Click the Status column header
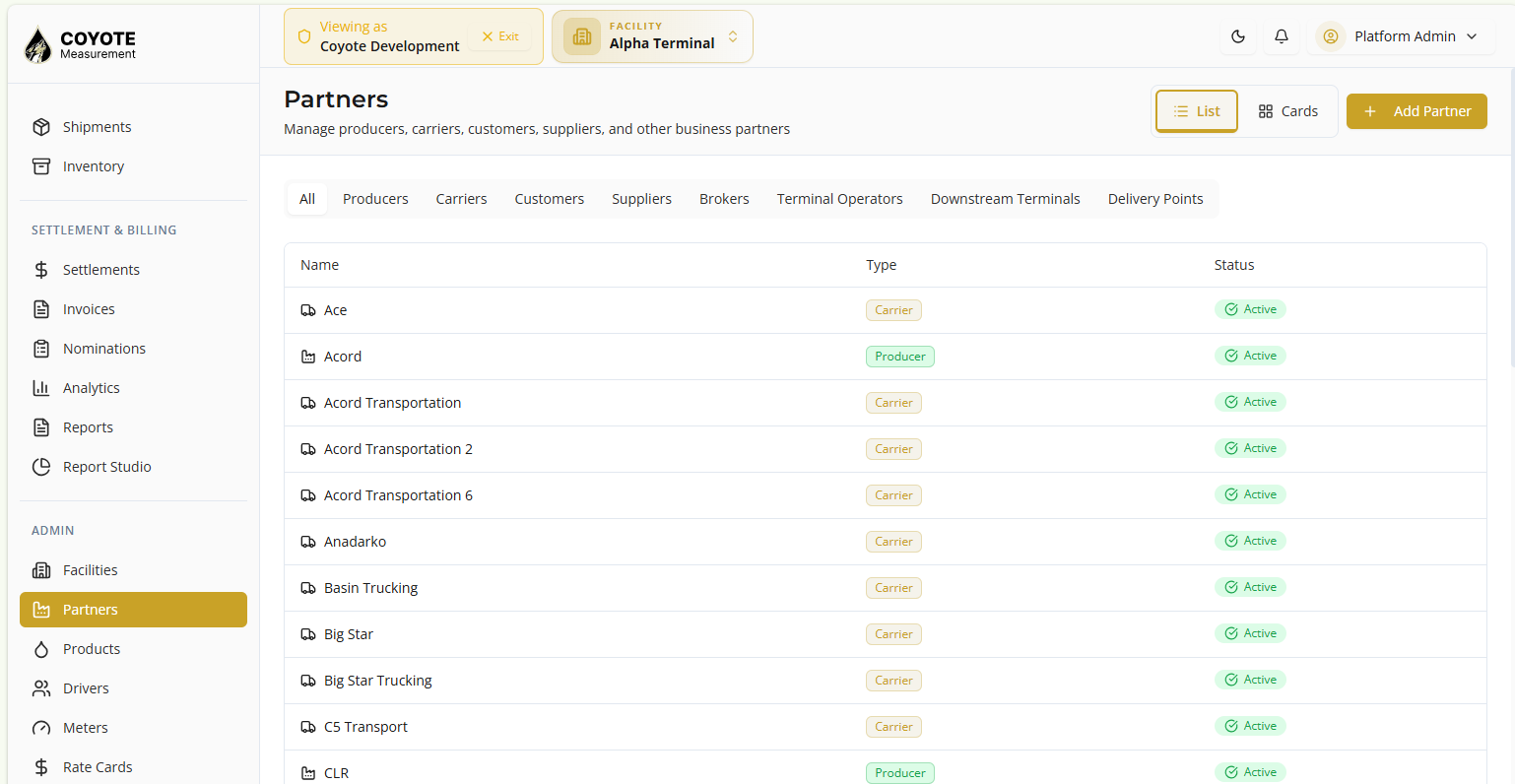Viewport: 1515px width, 784px height. click(x=1234, y=265)
